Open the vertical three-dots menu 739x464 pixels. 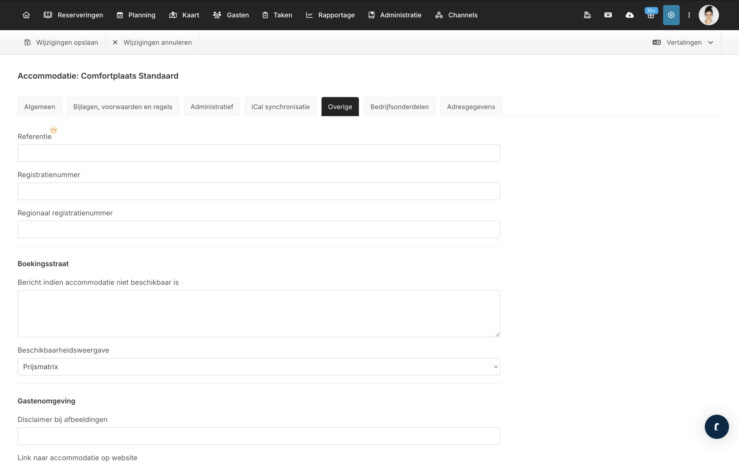coord(689,15)
